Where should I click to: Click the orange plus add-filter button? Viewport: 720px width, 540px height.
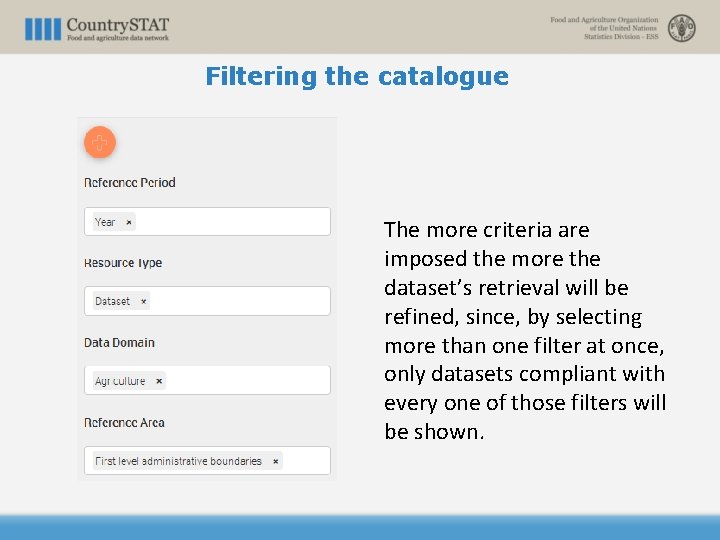[x=100, y=142]
